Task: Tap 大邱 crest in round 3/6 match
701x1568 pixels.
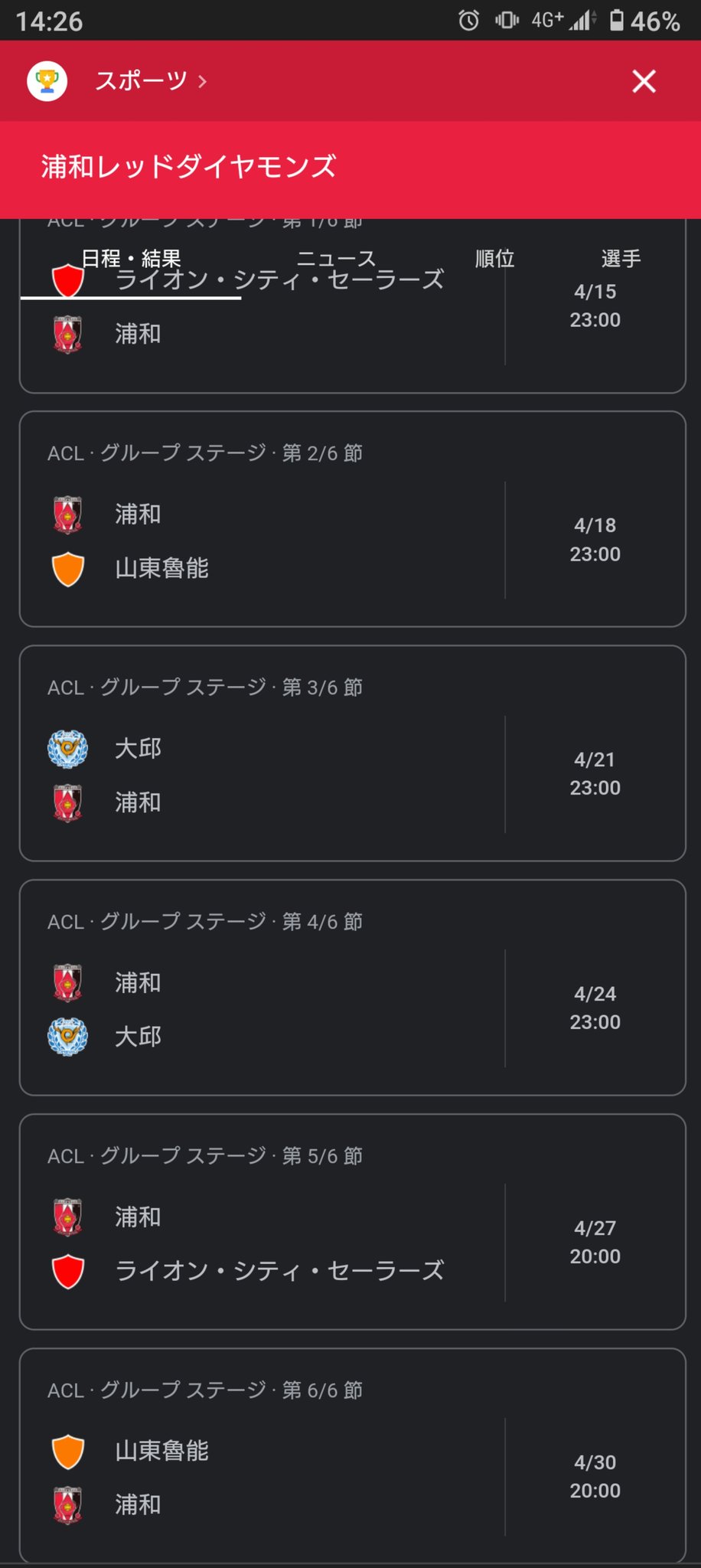Action: click(x=68, y=749)
